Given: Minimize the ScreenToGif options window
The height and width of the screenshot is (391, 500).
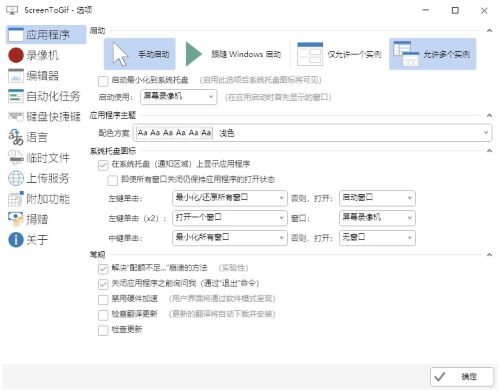Looking at the screenshot, I should tap(426, 10).
